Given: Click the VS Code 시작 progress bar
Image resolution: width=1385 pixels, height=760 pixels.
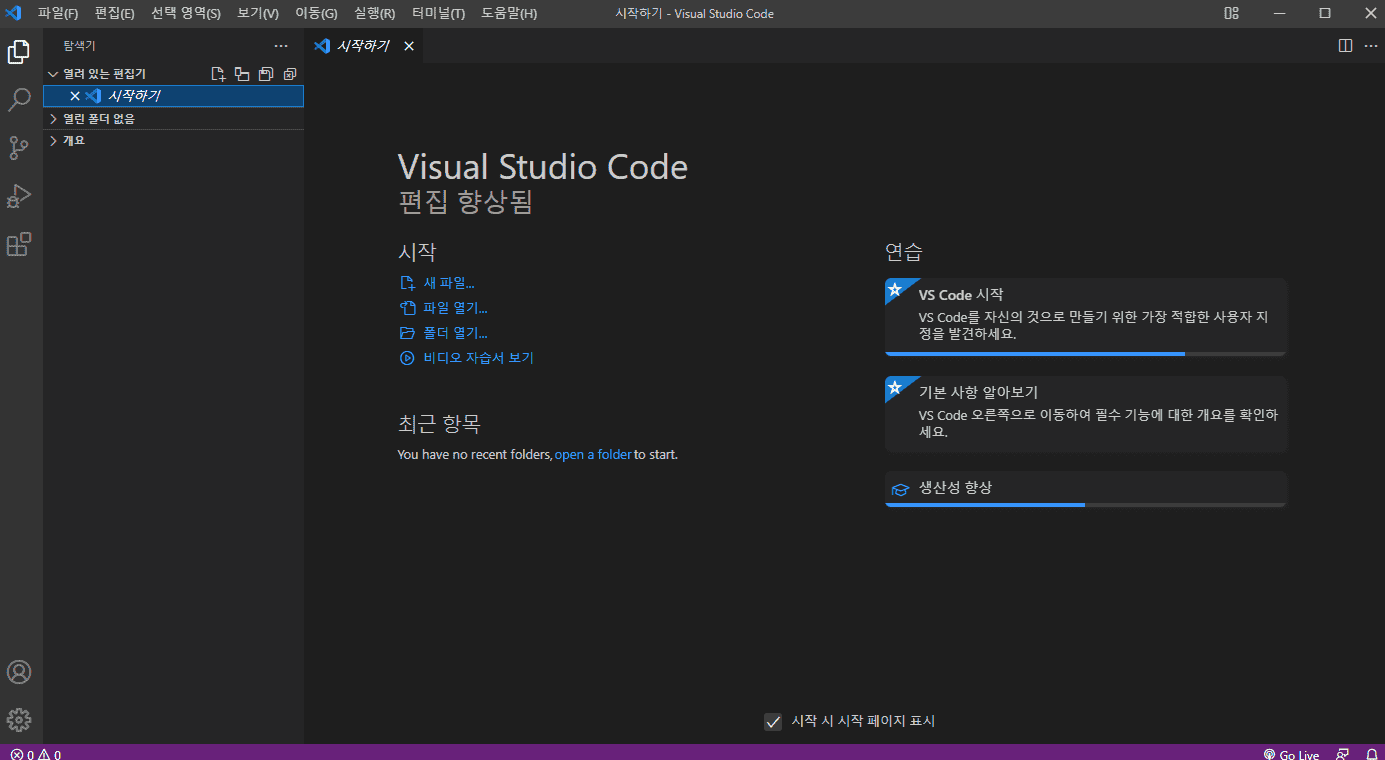Looking at the screenshot, I should 1086,354.
